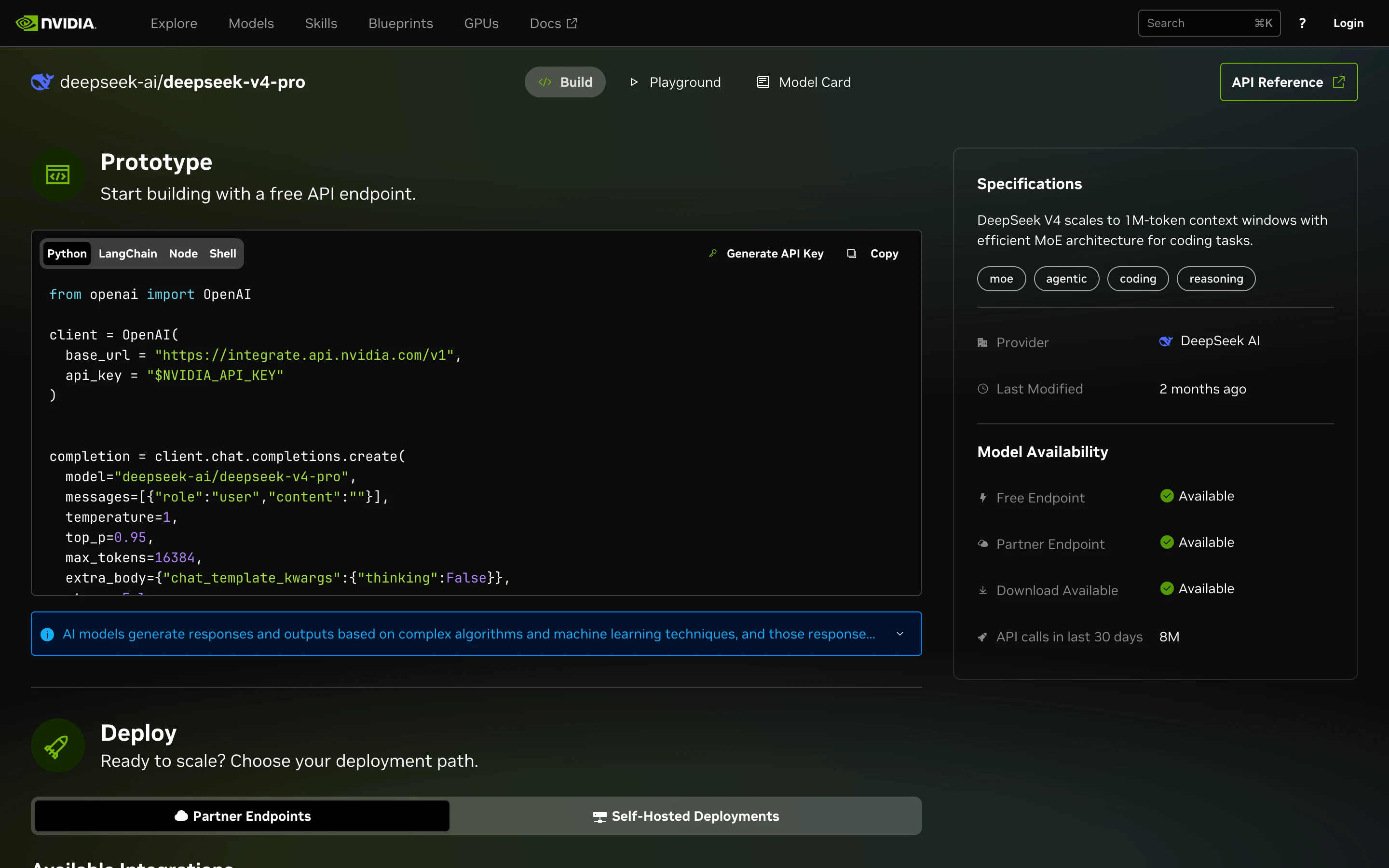
Task: Click the key icon beside Generate API Key
Action: click(x=713, y=253)
